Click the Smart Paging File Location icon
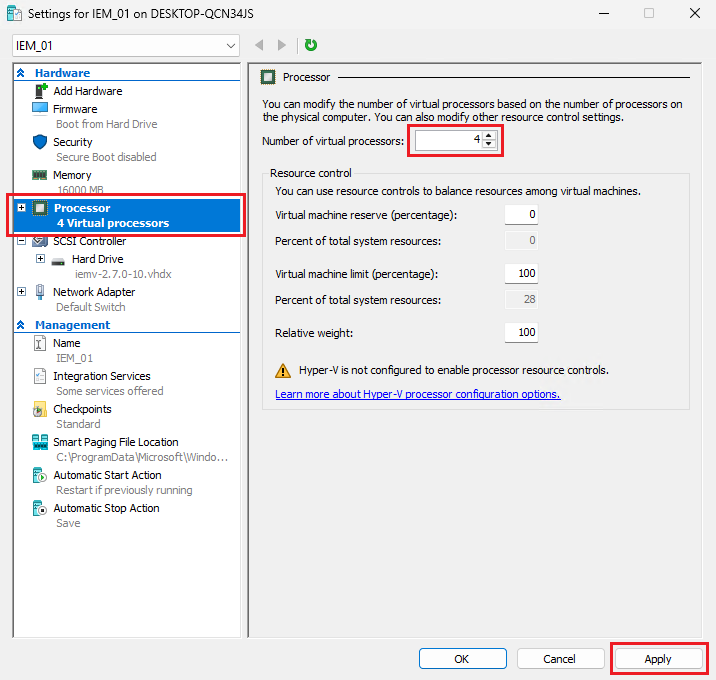This screenshot has height=680, width=716. [40, 442]
